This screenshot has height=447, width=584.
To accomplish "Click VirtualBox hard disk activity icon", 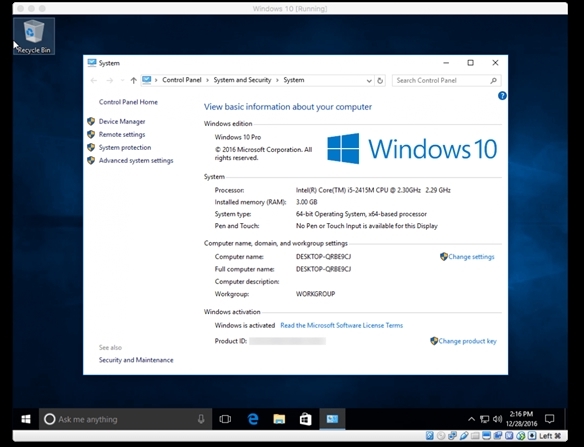I will click(429, 435).
